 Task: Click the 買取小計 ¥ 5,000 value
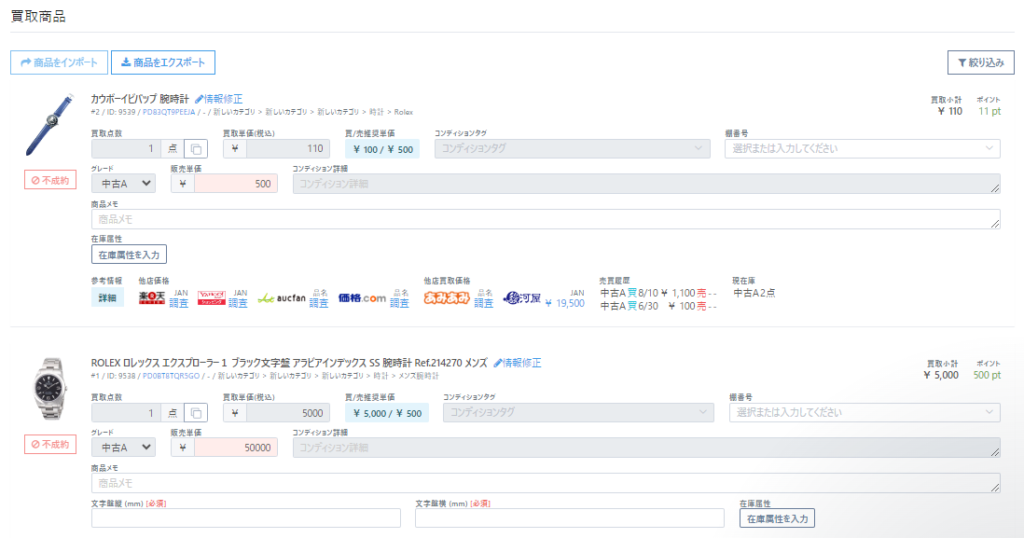click(x=941, y=375)
